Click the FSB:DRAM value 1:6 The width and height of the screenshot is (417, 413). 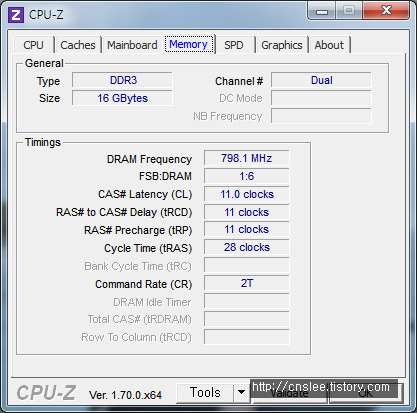tap(247, 176)
